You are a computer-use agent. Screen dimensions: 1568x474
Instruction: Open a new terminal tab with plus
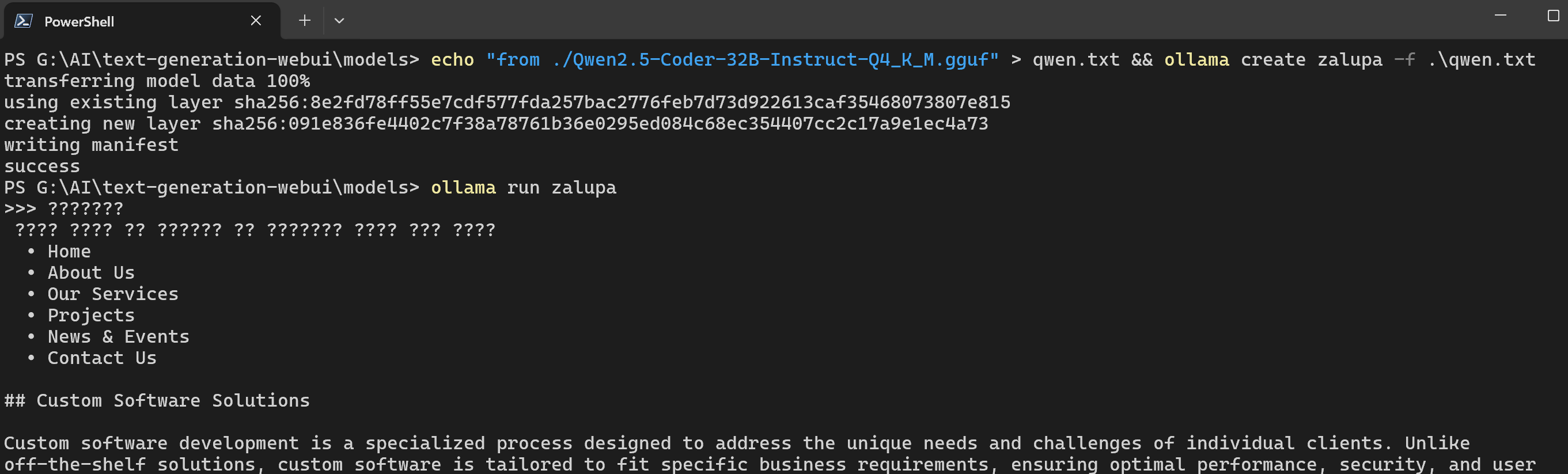pos(304,21)
